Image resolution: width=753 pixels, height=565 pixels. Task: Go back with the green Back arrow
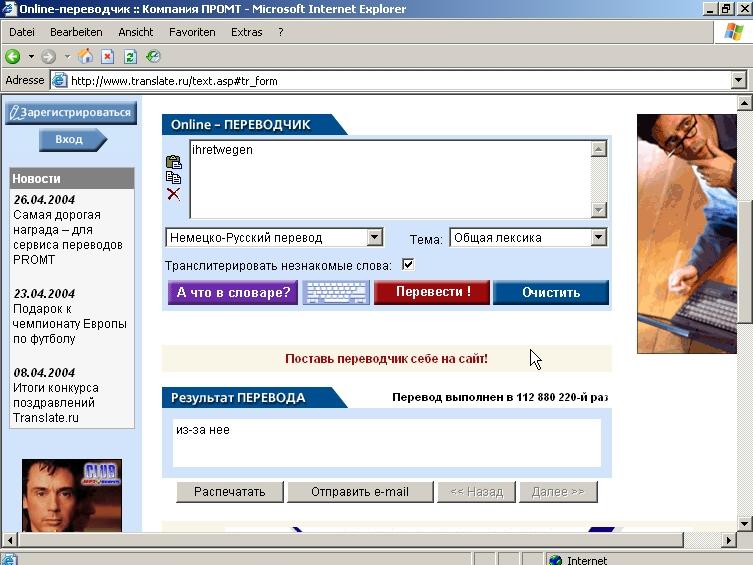pos(13,57)
